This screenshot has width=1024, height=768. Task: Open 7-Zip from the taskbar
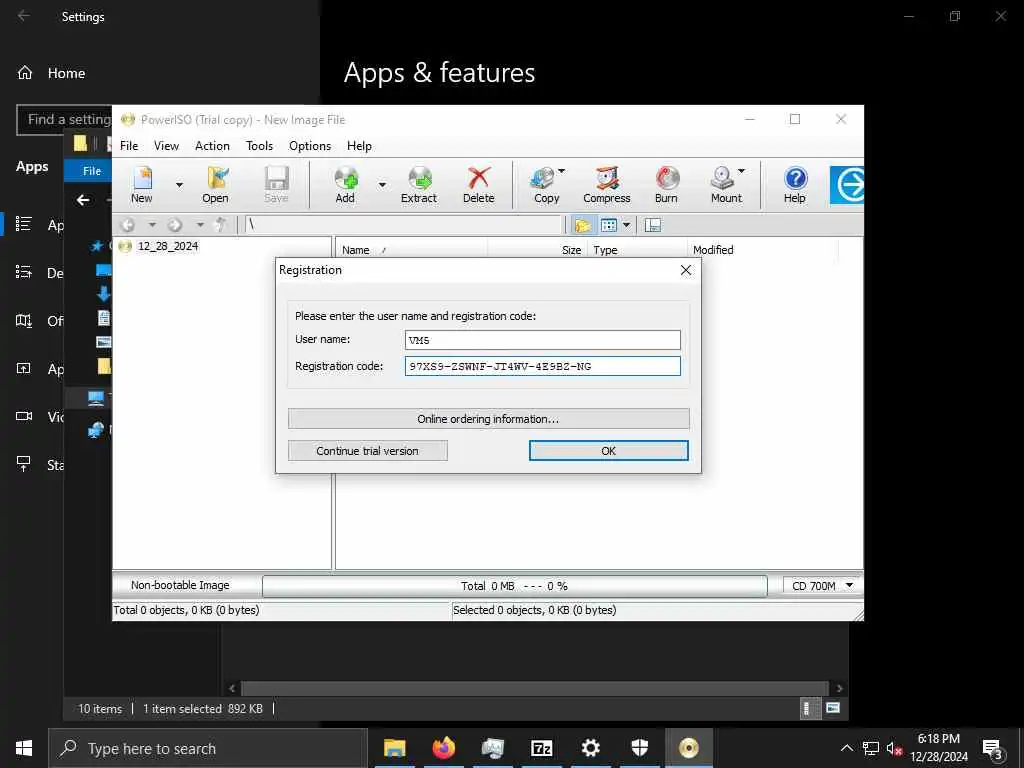click(x=541, y=748)
